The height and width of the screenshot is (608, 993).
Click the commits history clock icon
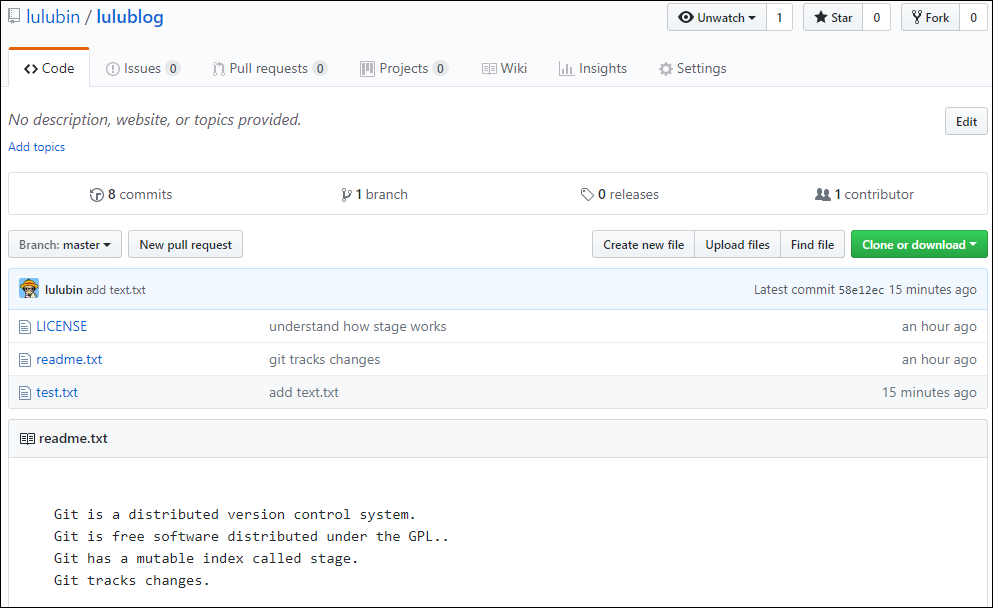[x=96, y=195]
